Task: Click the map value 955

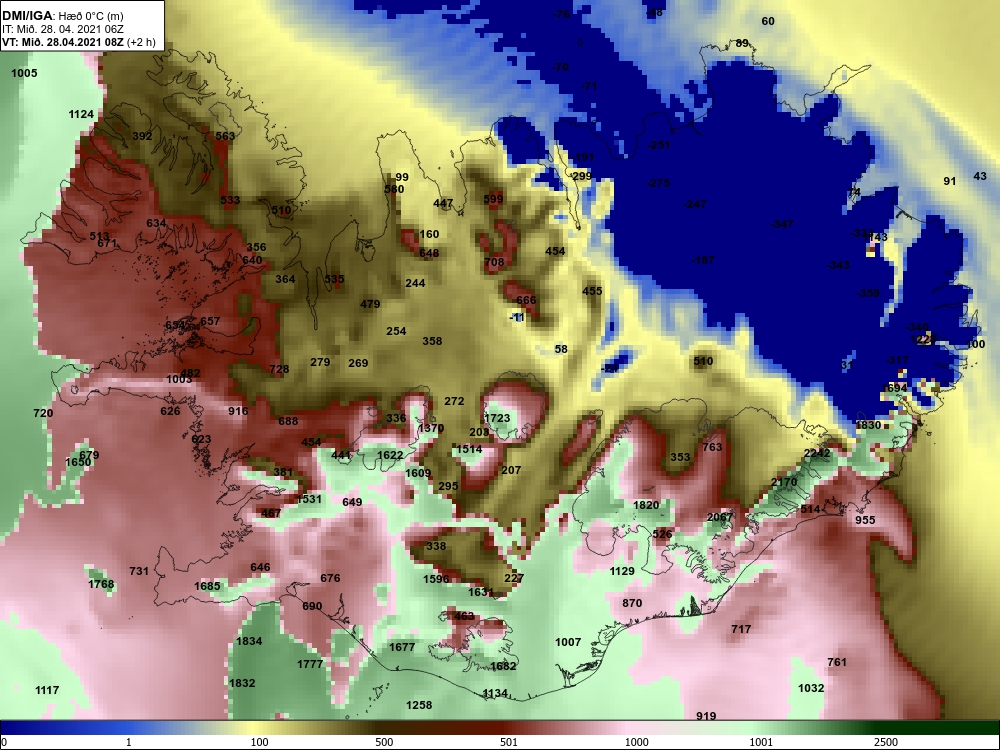Action: coord(865,520)
